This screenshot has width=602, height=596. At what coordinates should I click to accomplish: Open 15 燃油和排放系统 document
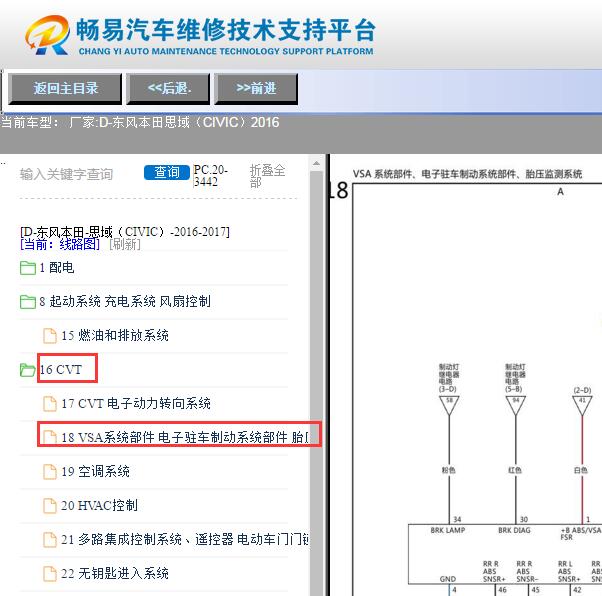[x=115, y=336]
